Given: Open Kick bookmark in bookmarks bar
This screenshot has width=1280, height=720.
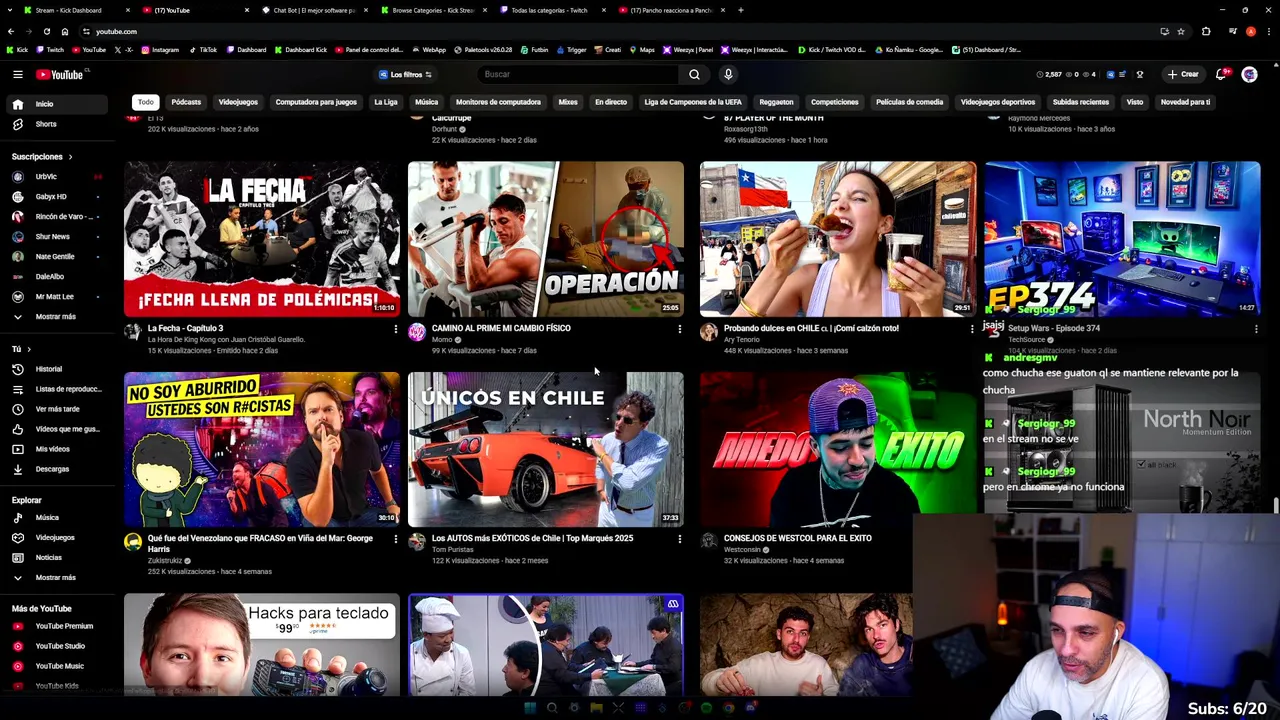Looking at the screenshot, I should (x=17, y=50).
